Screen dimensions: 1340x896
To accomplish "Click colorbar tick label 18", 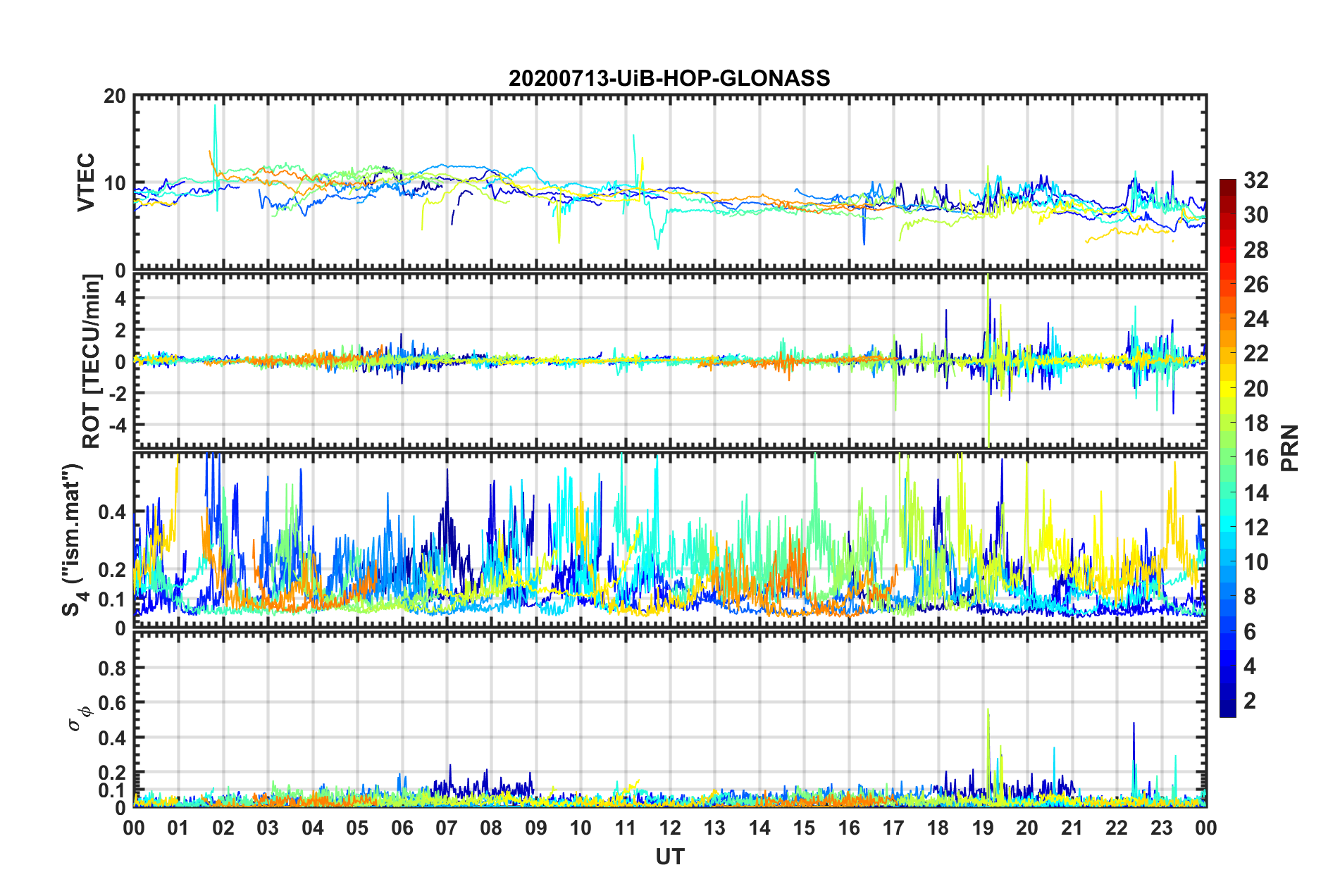I will tap(1255, 423).
